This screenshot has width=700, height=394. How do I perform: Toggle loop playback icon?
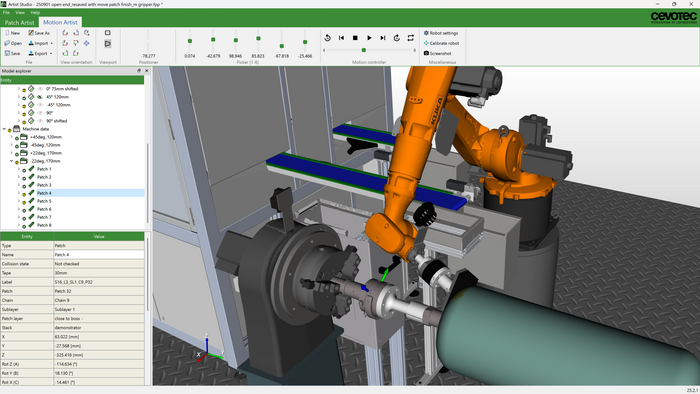[410, 38]
